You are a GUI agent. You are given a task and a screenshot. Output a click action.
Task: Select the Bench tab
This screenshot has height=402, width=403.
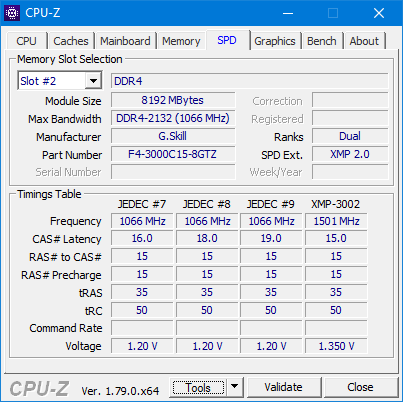[x=322, y=41]
